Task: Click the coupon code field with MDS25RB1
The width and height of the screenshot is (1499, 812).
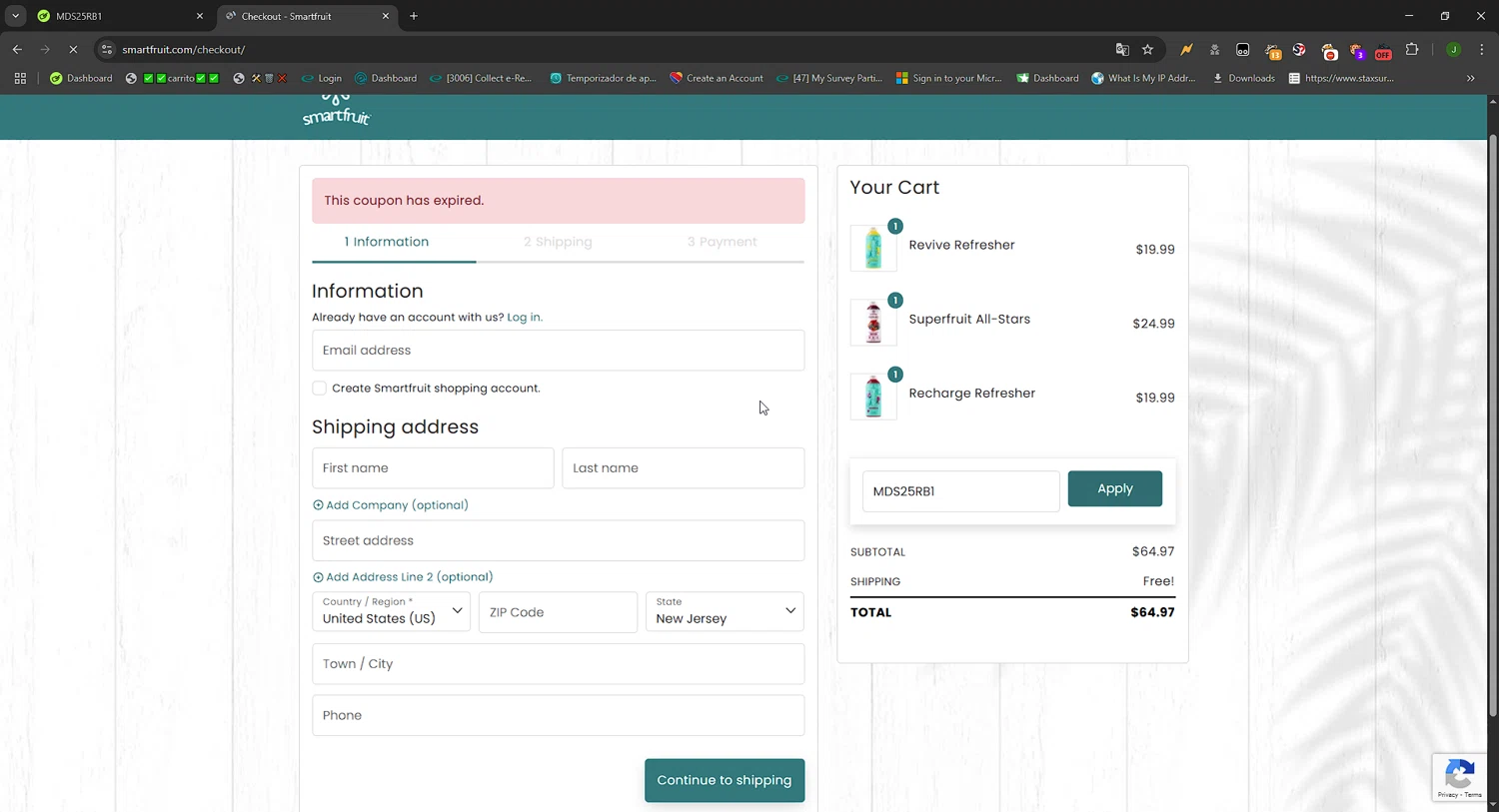Action: [x=960, y=491]
